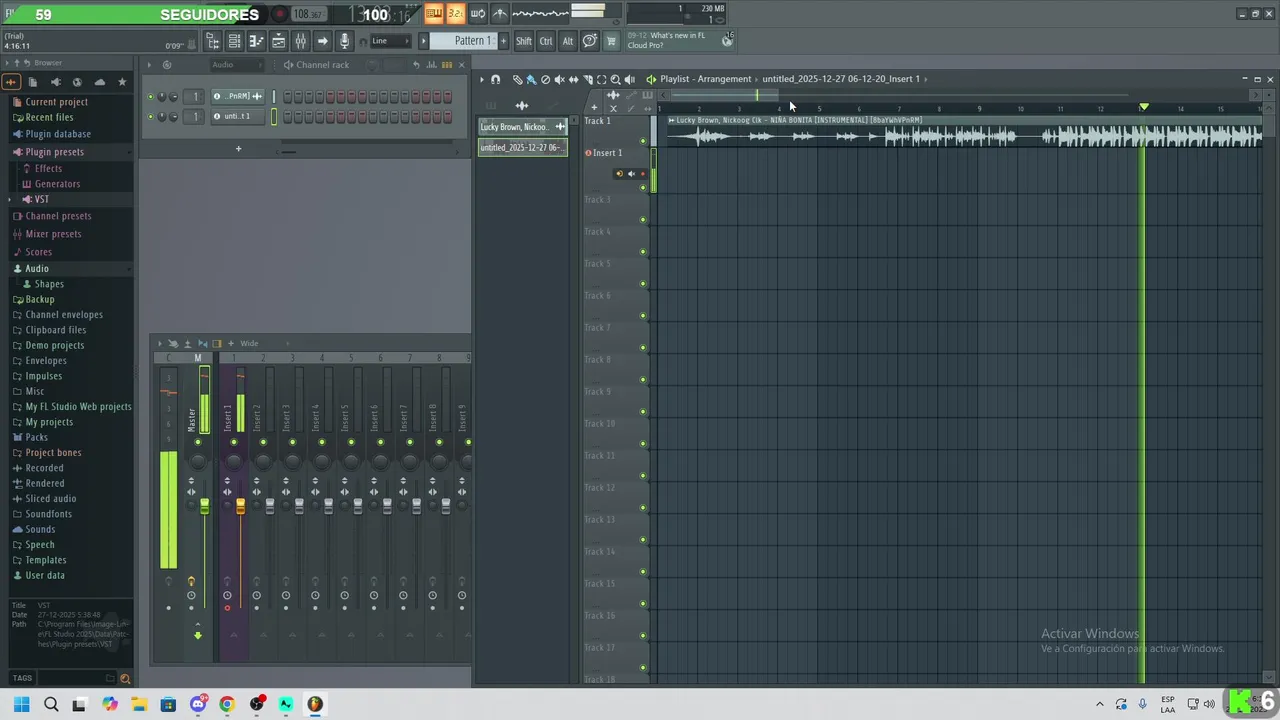Toggle the Insert 2 mute LED in the mixer
1280x720 pixels.
263,442
